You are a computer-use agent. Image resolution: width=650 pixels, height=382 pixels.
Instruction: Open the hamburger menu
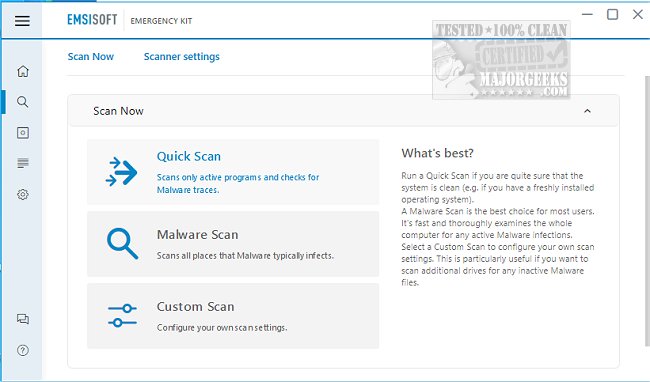pyautogui.click(x=22, y=21)
